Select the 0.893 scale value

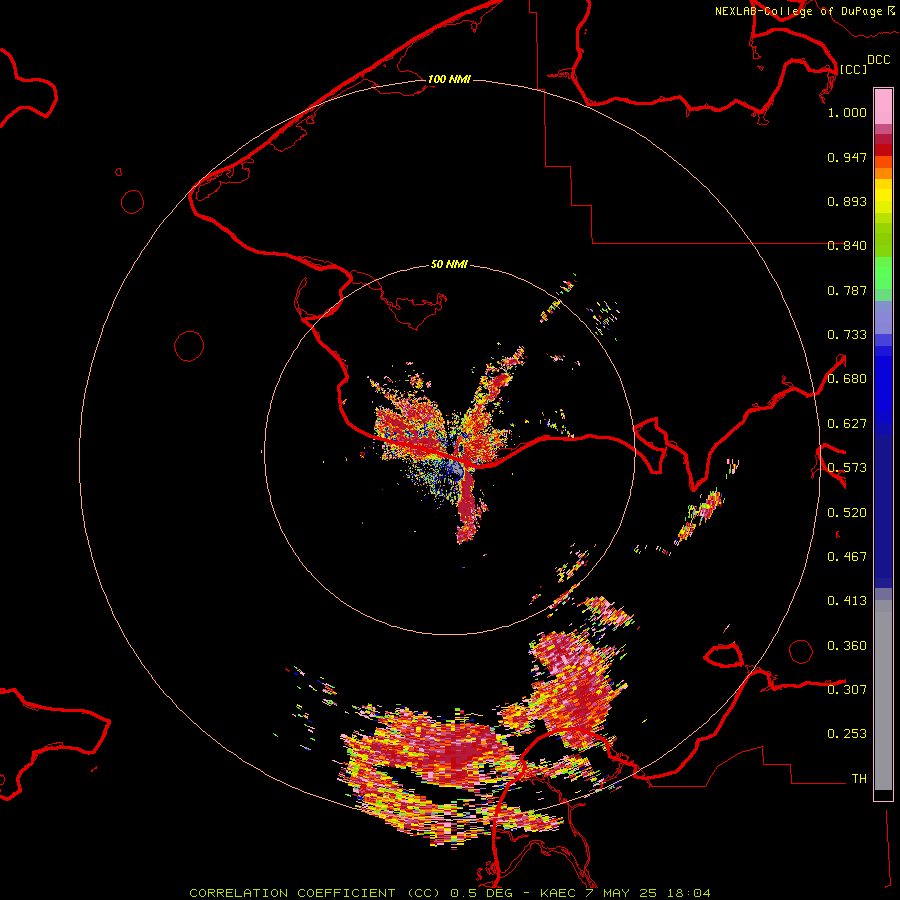click(x=847, y=201)
